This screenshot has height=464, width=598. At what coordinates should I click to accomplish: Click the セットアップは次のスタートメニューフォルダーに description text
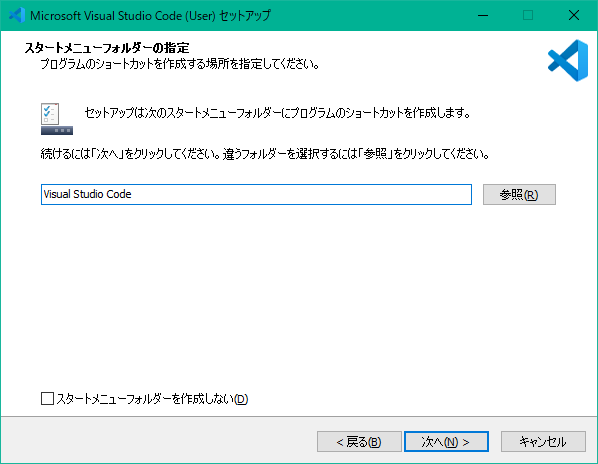point(277,113)
